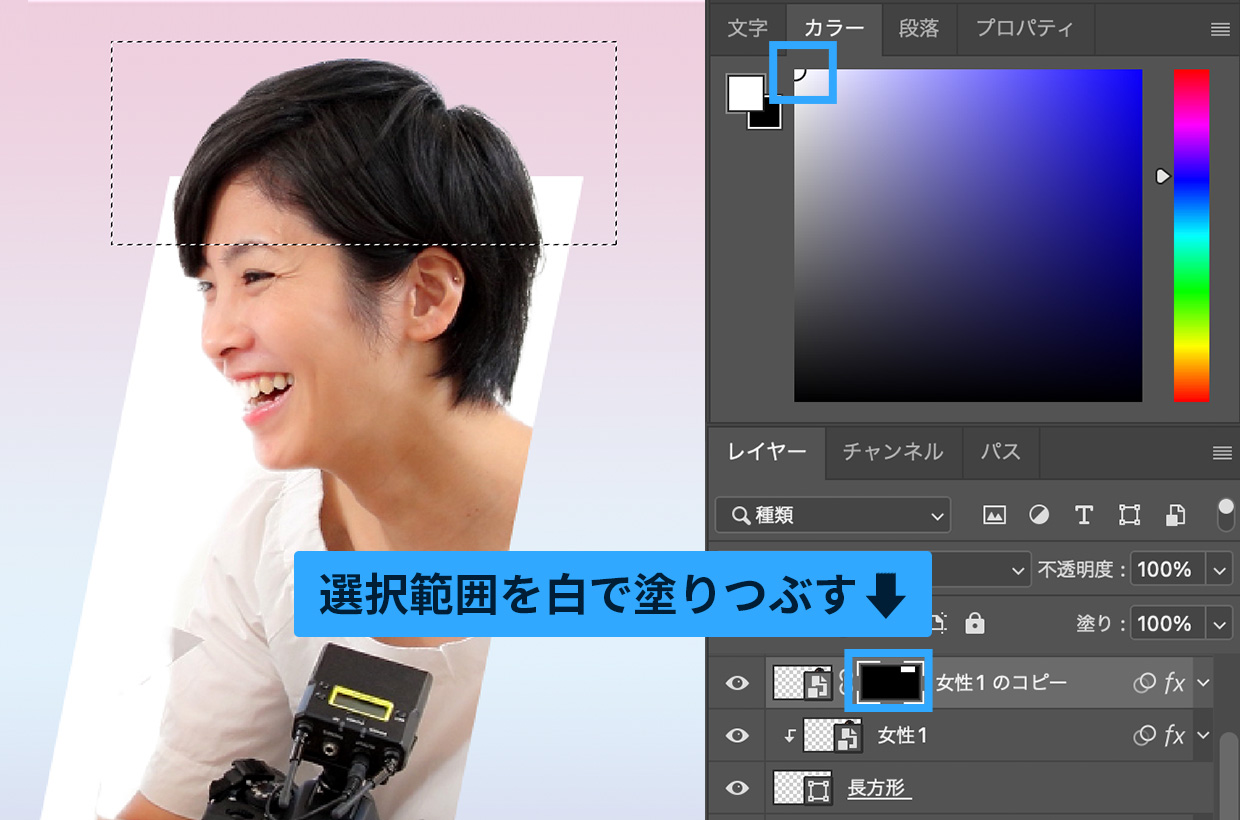Open the 種類 layer filter dropdown
The image size is (1240, 820).
(x=833, y=516)
